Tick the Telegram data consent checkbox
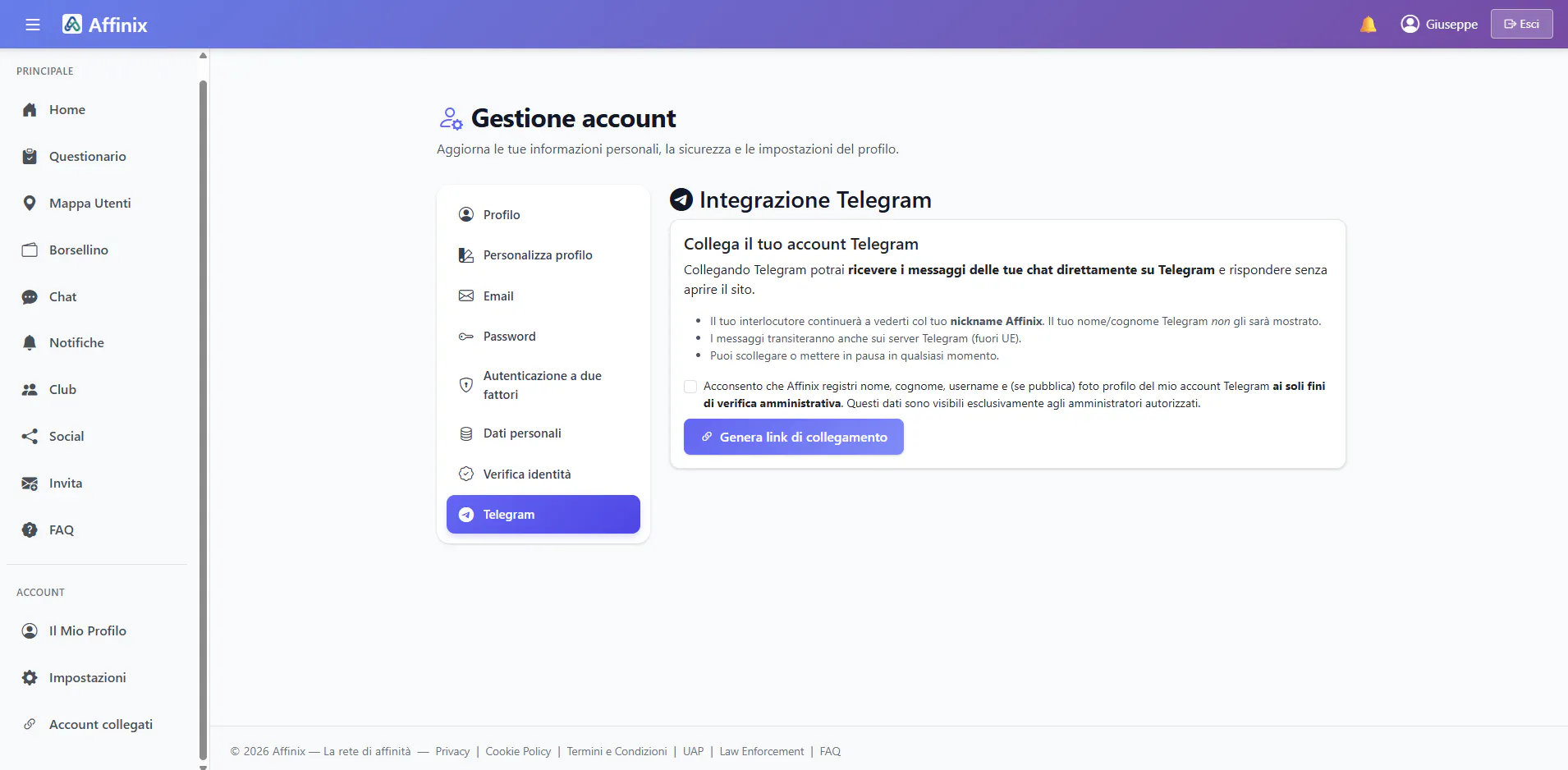 pos(690,387)
